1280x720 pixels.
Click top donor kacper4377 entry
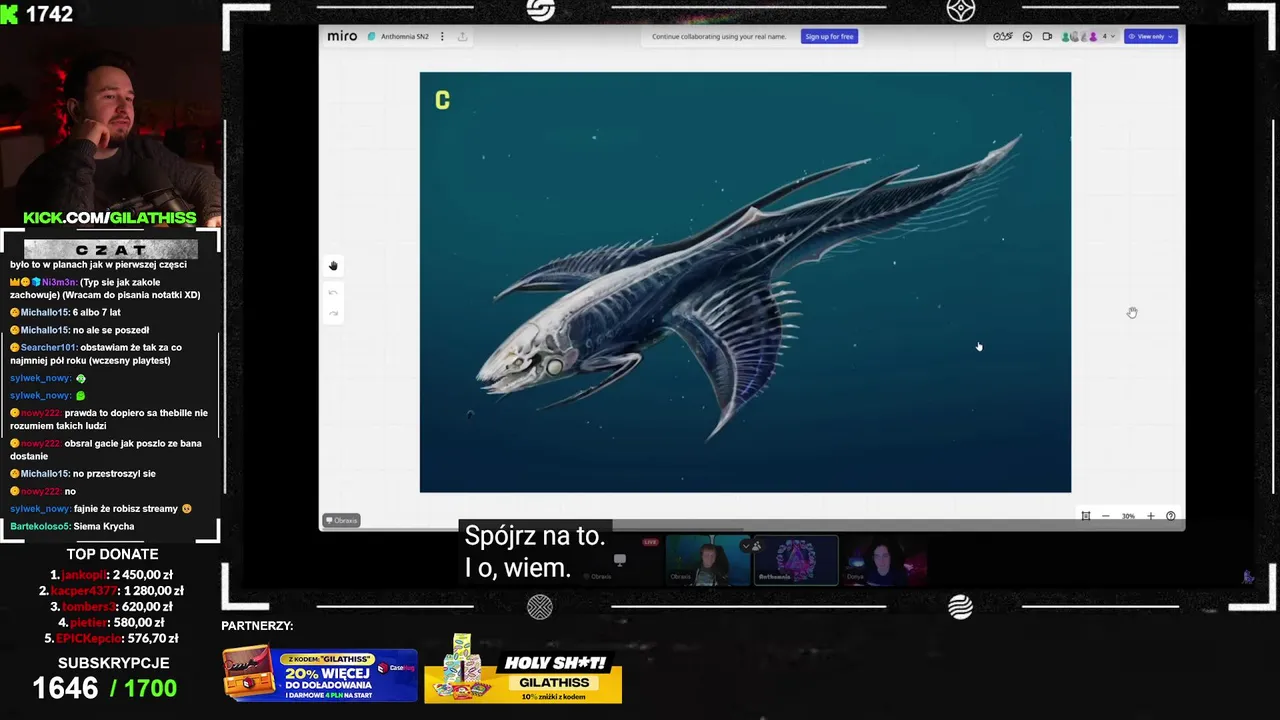pos(112,591)
